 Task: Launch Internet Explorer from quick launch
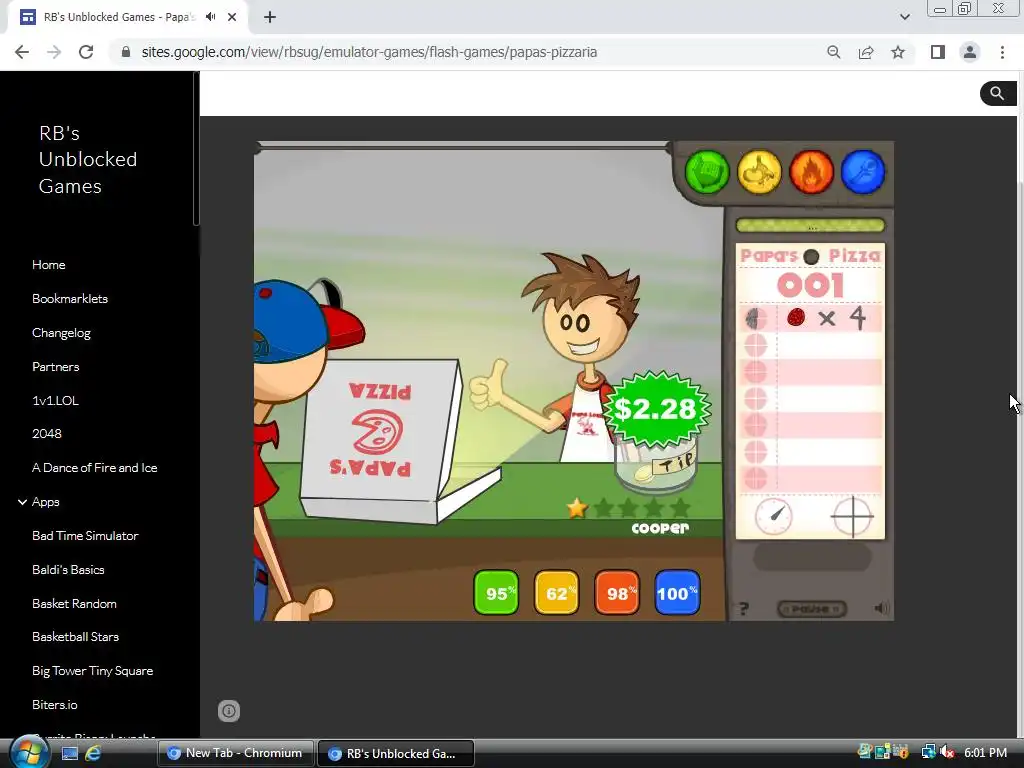point(93,753)
